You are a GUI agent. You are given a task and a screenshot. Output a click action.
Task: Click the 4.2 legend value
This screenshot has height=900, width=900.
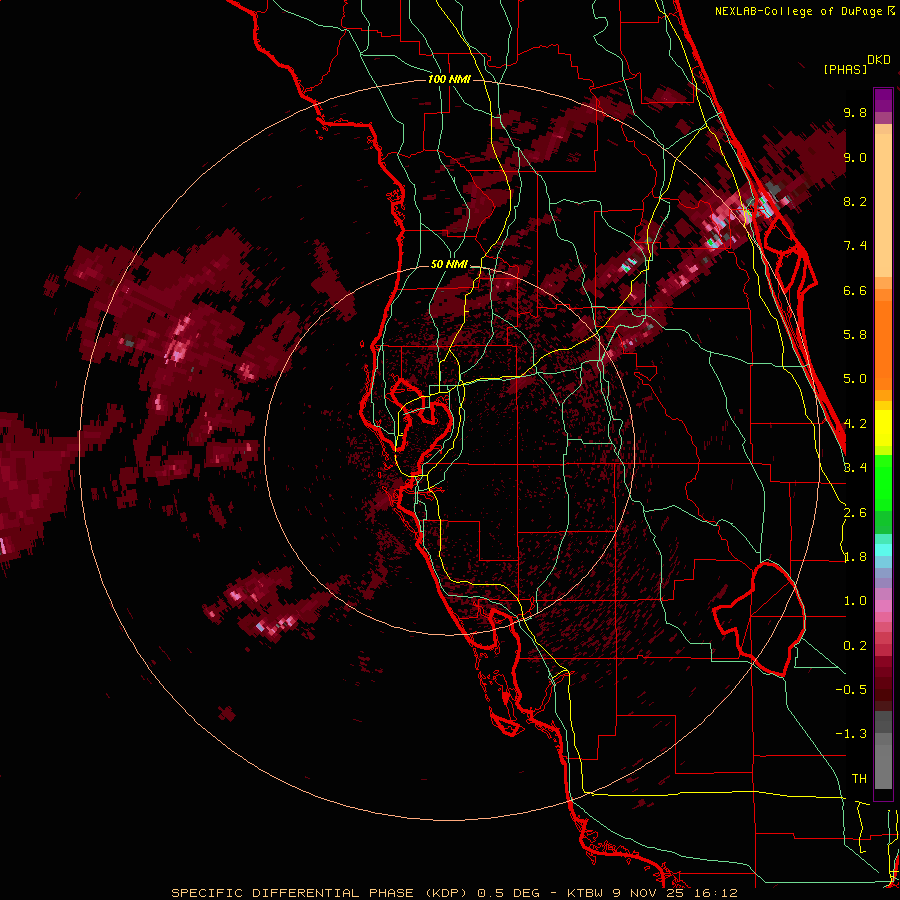(855, 424)
